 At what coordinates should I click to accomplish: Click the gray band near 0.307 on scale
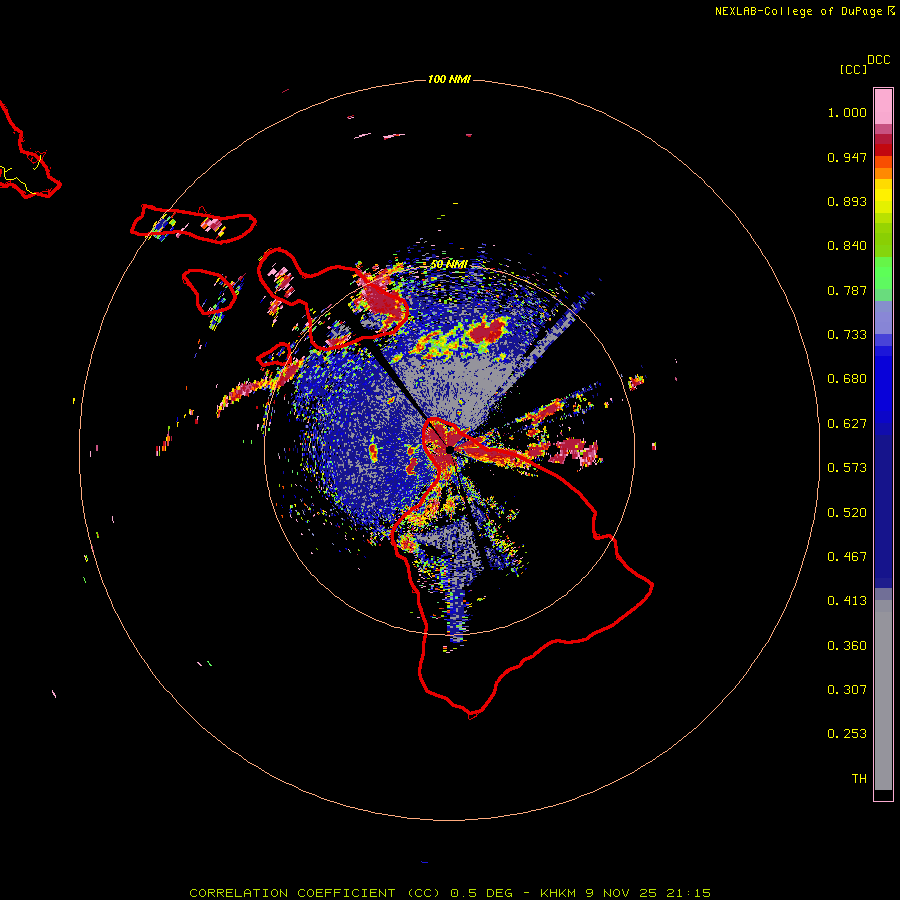point(883,695)
